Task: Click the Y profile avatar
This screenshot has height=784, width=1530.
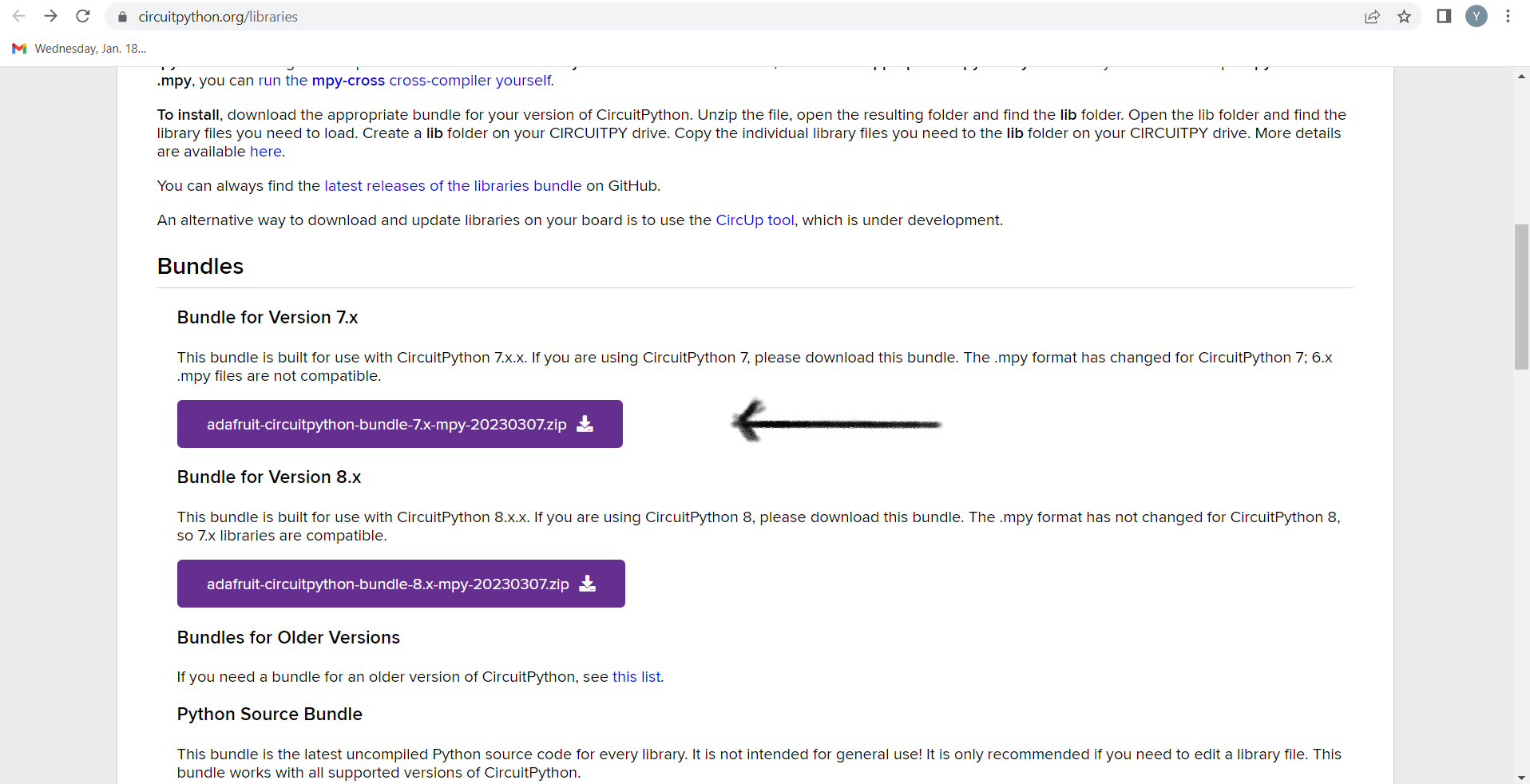Action: [x=1476, y=16]
